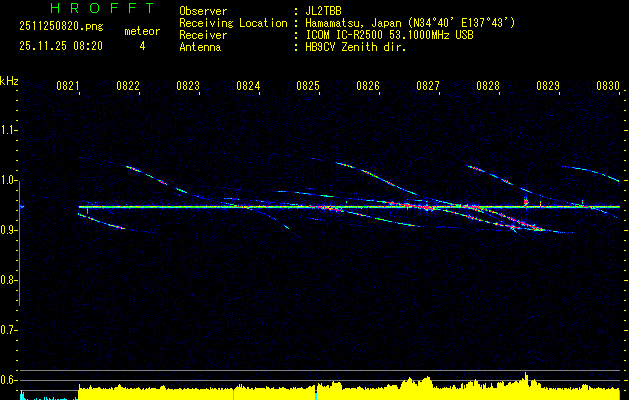Select the 0.9 frequency axis label
The width and height of the screenshot is (629, 400).
9,230
